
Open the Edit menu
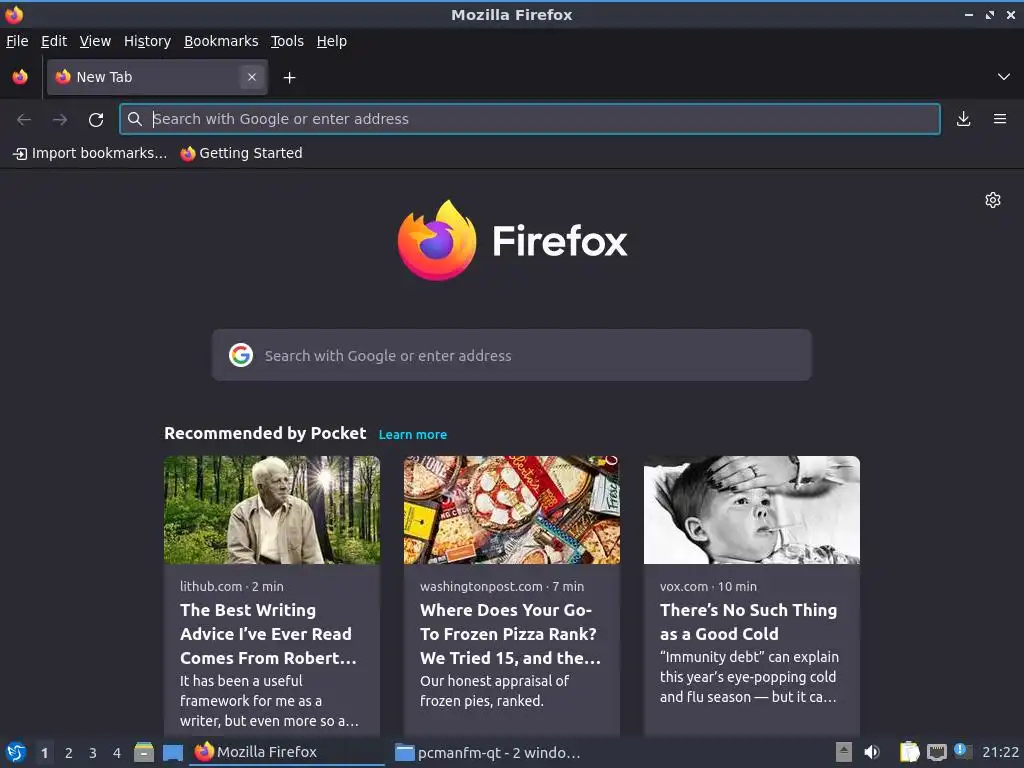54,41
